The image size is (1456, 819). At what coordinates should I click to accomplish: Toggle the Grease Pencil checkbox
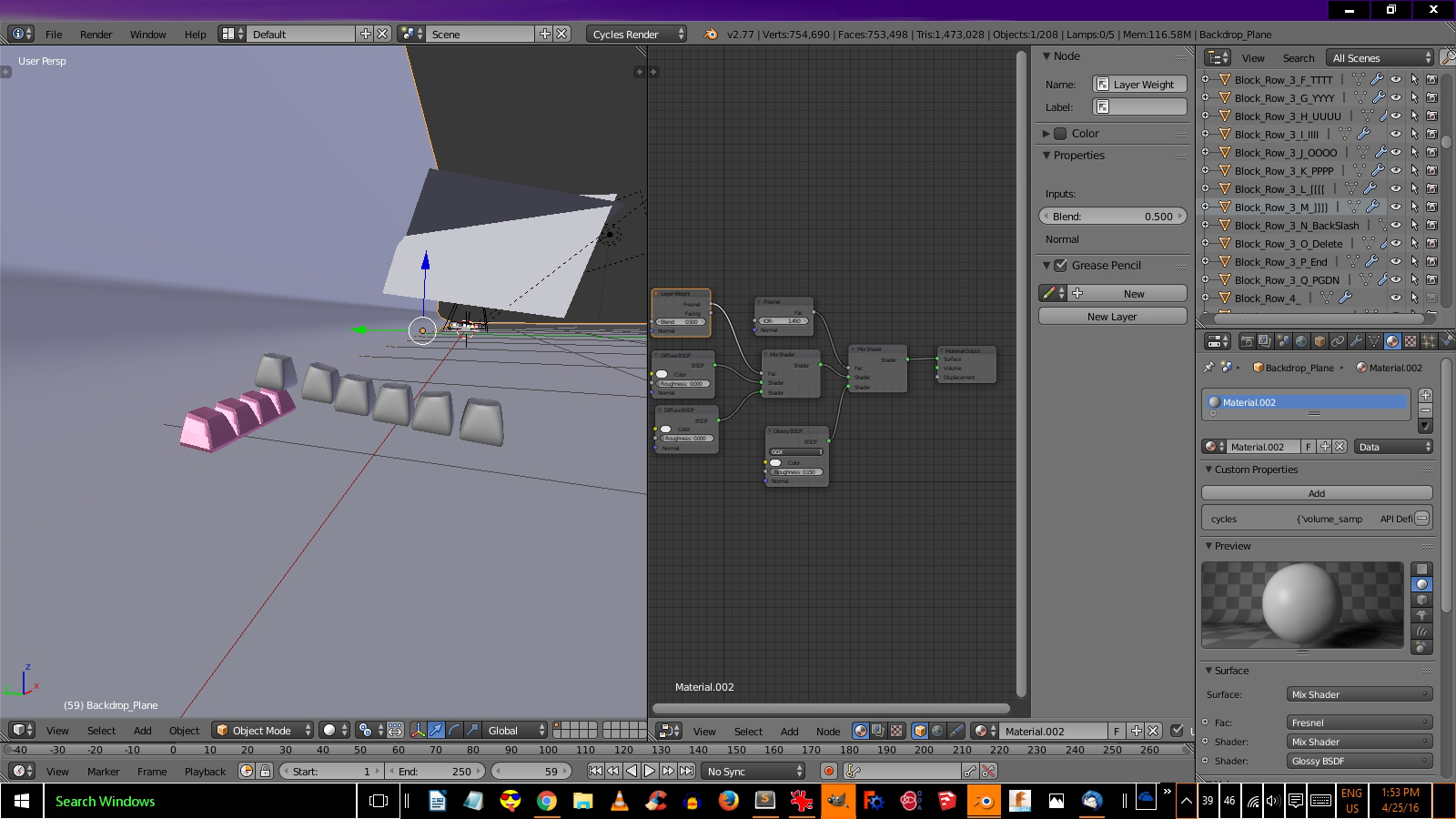click(1060, 265)
